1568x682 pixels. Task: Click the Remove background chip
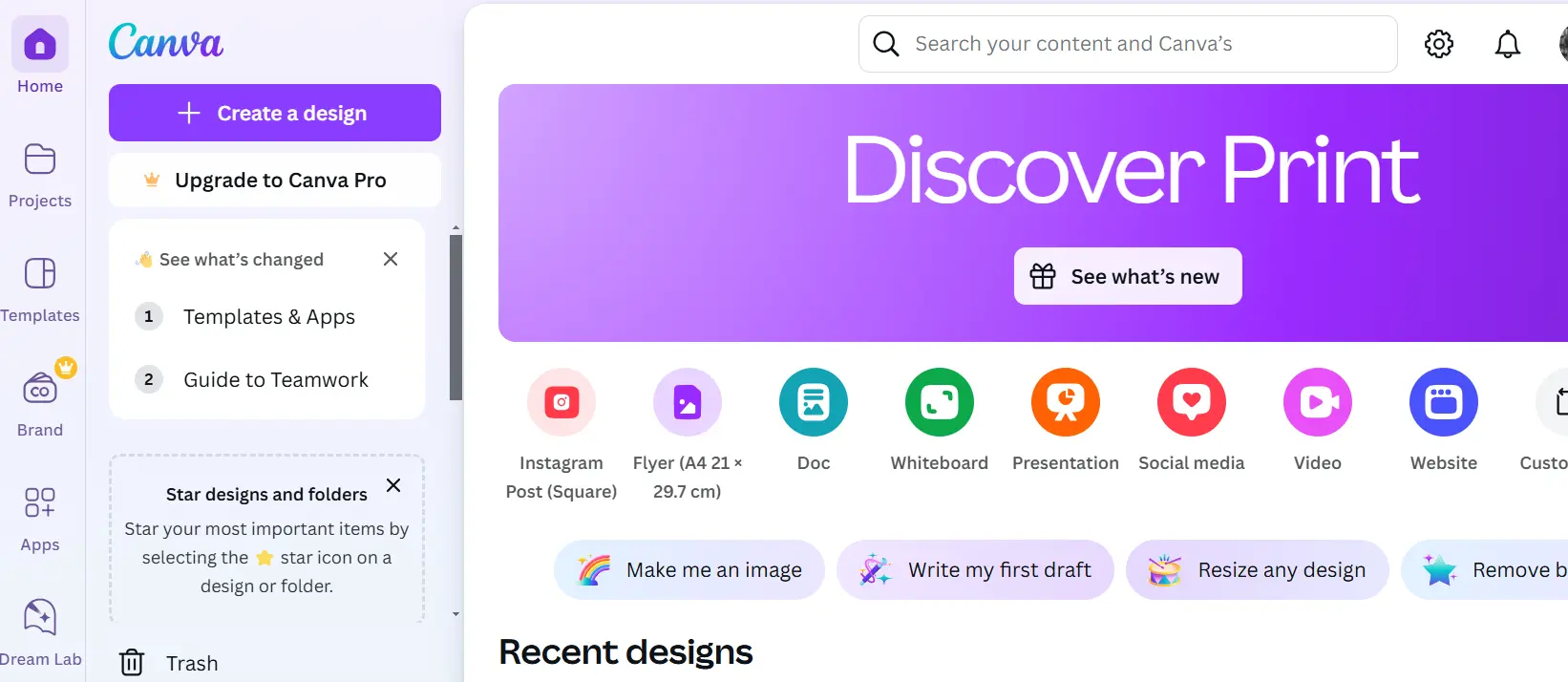point(1485,570)
